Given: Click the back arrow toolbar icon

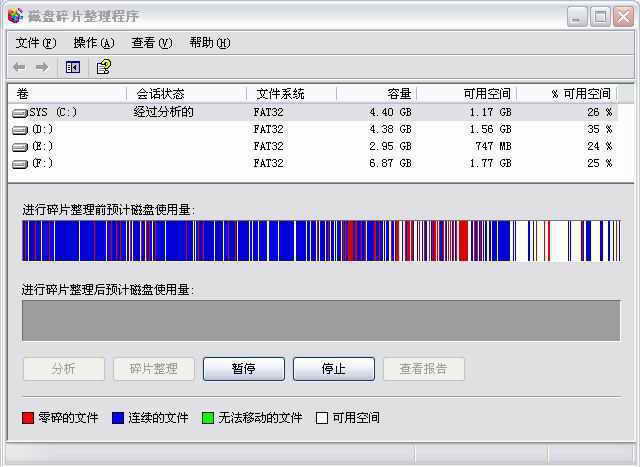Looking at the screenshot, I should 19,67.
